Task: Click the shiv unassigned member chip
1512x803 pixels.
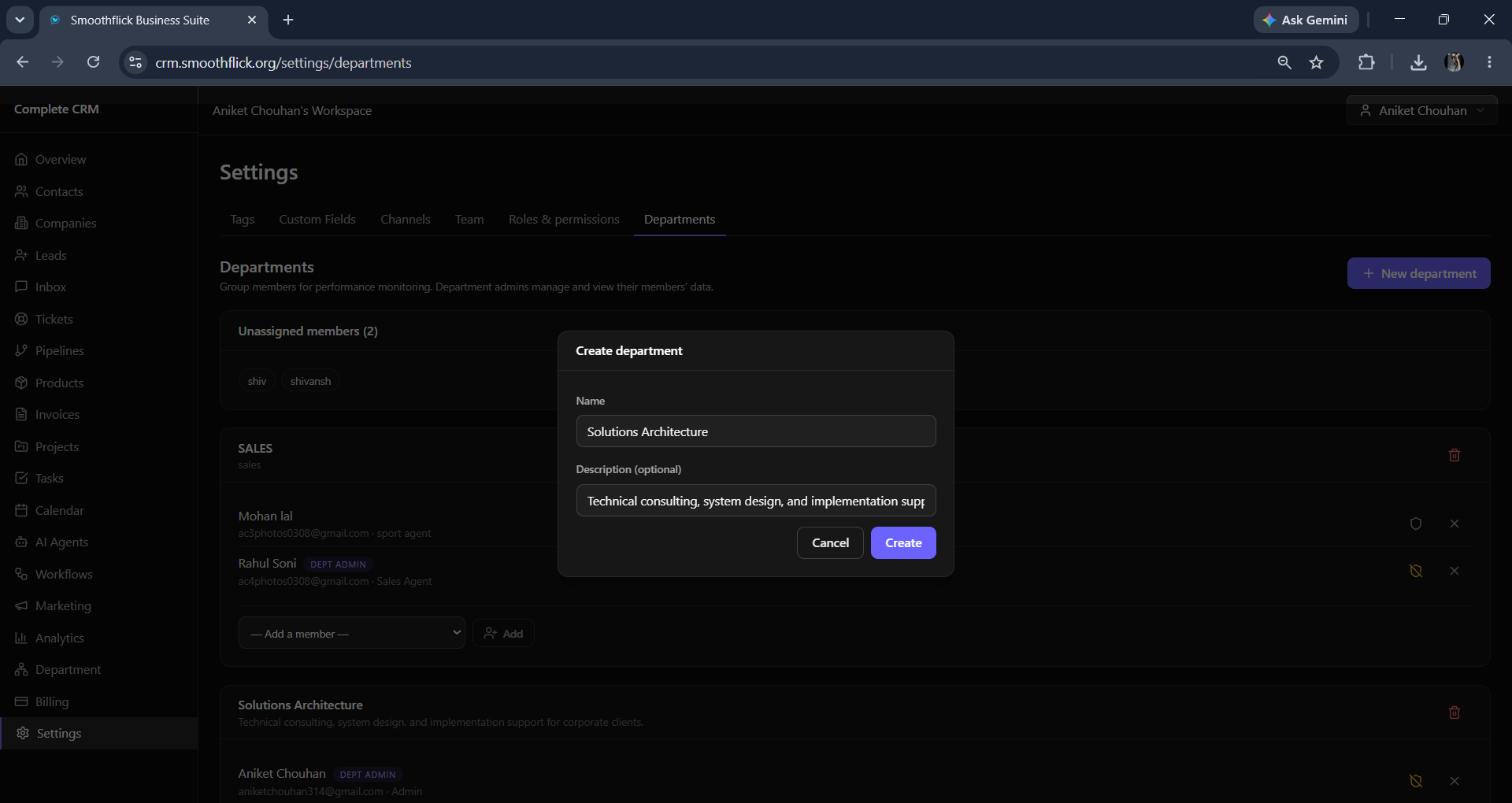Action: (257, 381)
